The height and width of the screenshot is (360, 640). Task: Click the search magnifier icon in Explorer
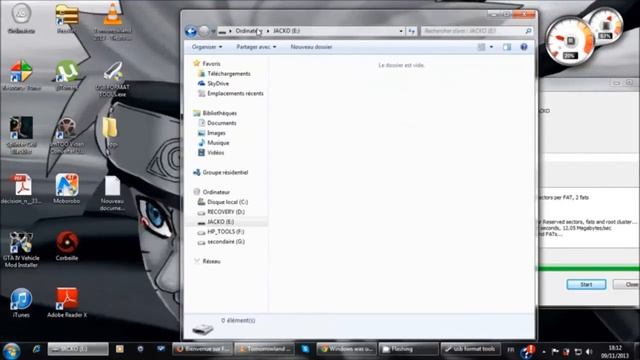click(x=528, y=31)
